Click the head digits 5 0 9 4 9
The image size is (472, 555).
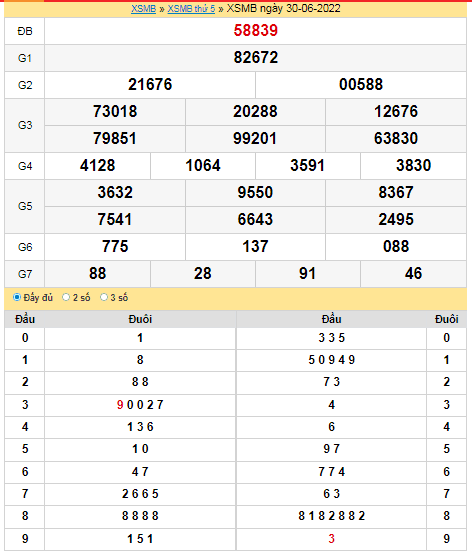click(x=332, y=360)
